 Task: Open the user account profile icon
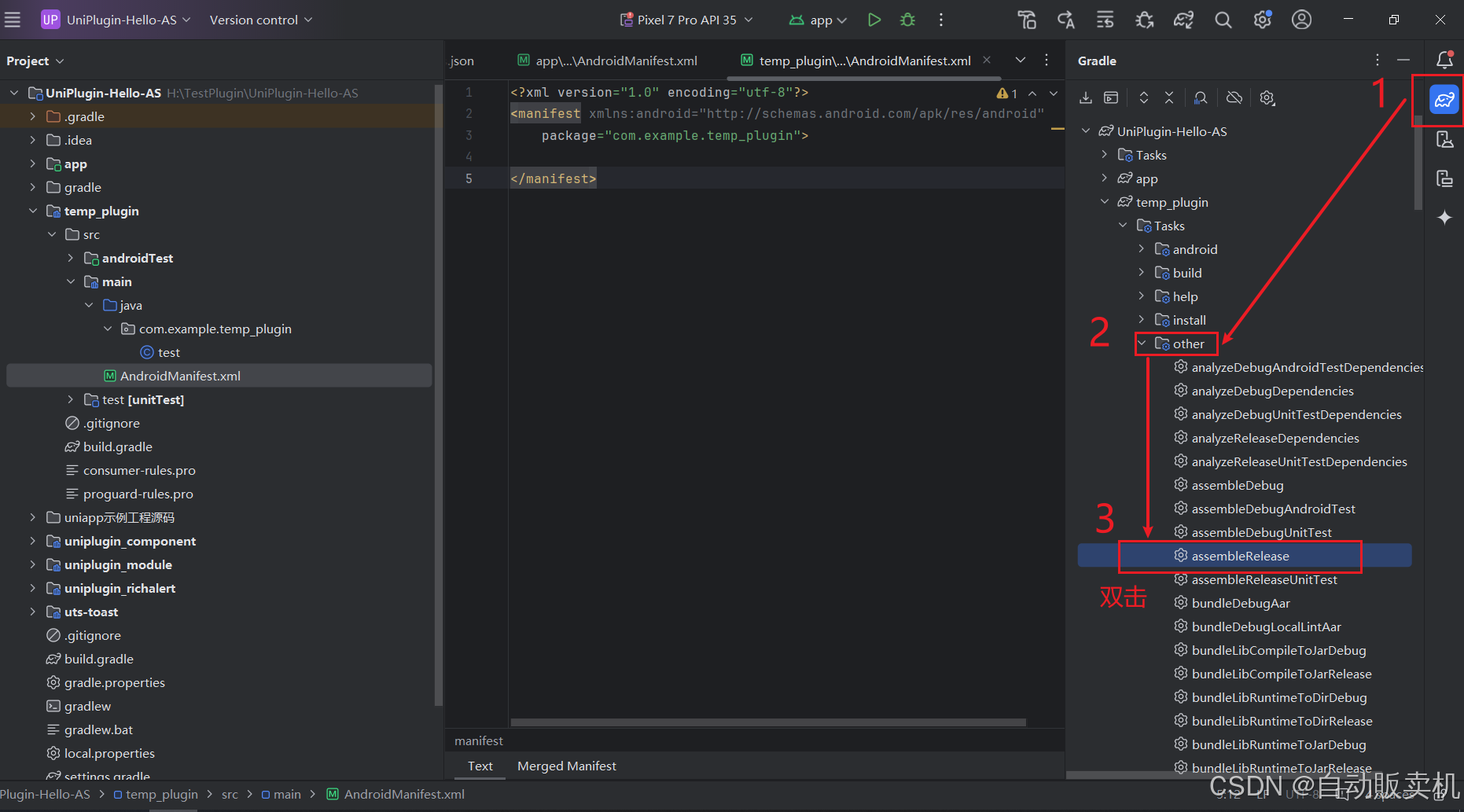pos(1301,20)
